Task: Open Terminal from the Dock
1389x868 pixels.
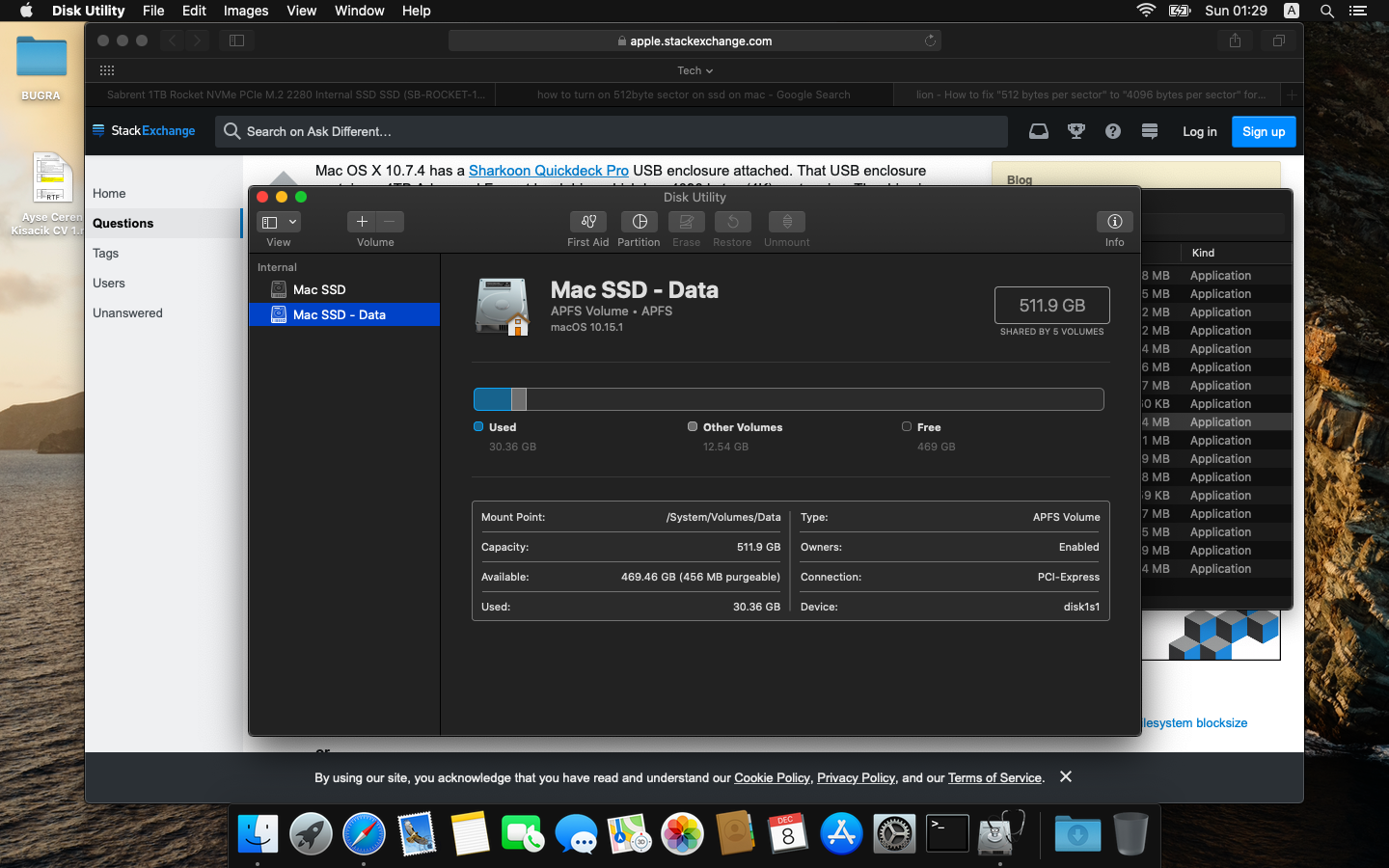Action: click(x=947, y=833)
